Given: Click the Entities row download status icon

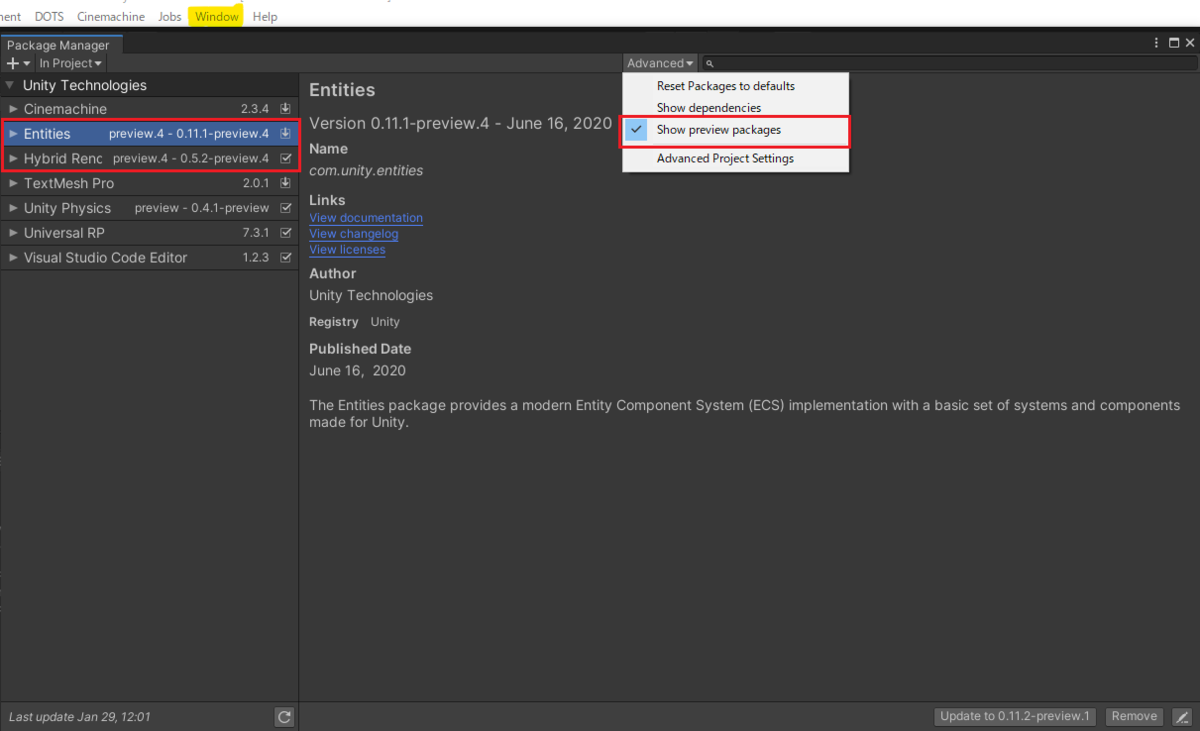Looking at the screenshot, I should 286,134.
